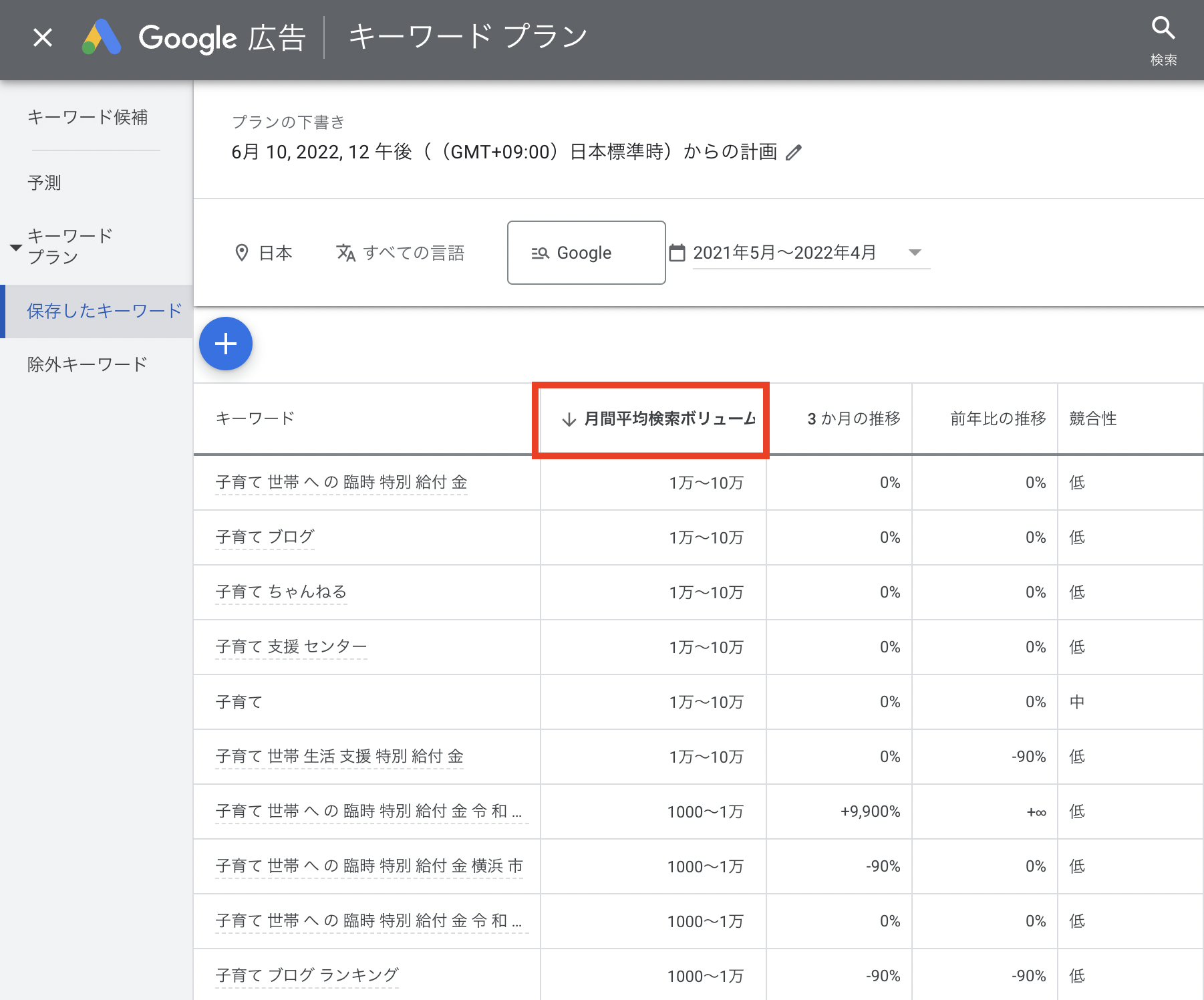Sort by 競合性 column header
The height and width of the screenshot is (1000, 1204).
(x=1092, y=419)
